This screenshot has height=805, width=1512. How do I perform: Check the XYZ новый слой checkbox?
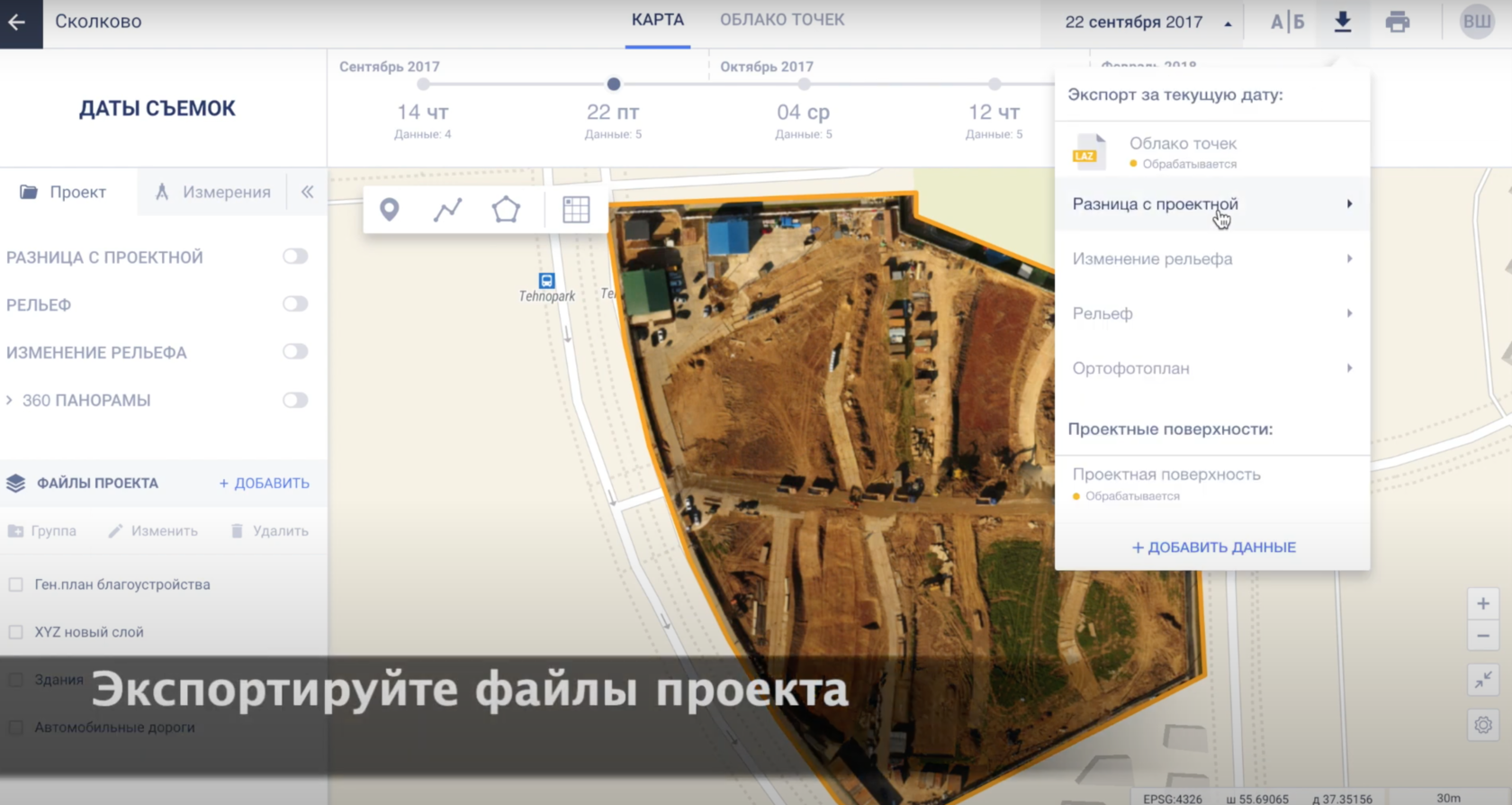[x=15, y=632]
